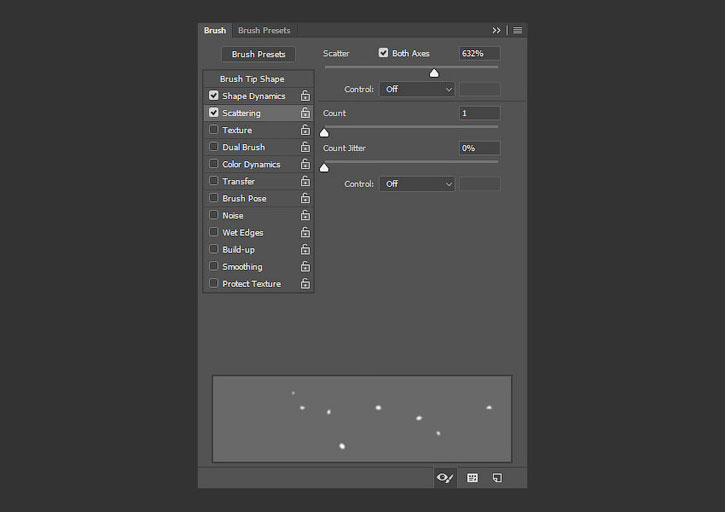Enable the Build-up checkbox
Viewport: 725px width, 512px height.
click(x=213, y=249)
